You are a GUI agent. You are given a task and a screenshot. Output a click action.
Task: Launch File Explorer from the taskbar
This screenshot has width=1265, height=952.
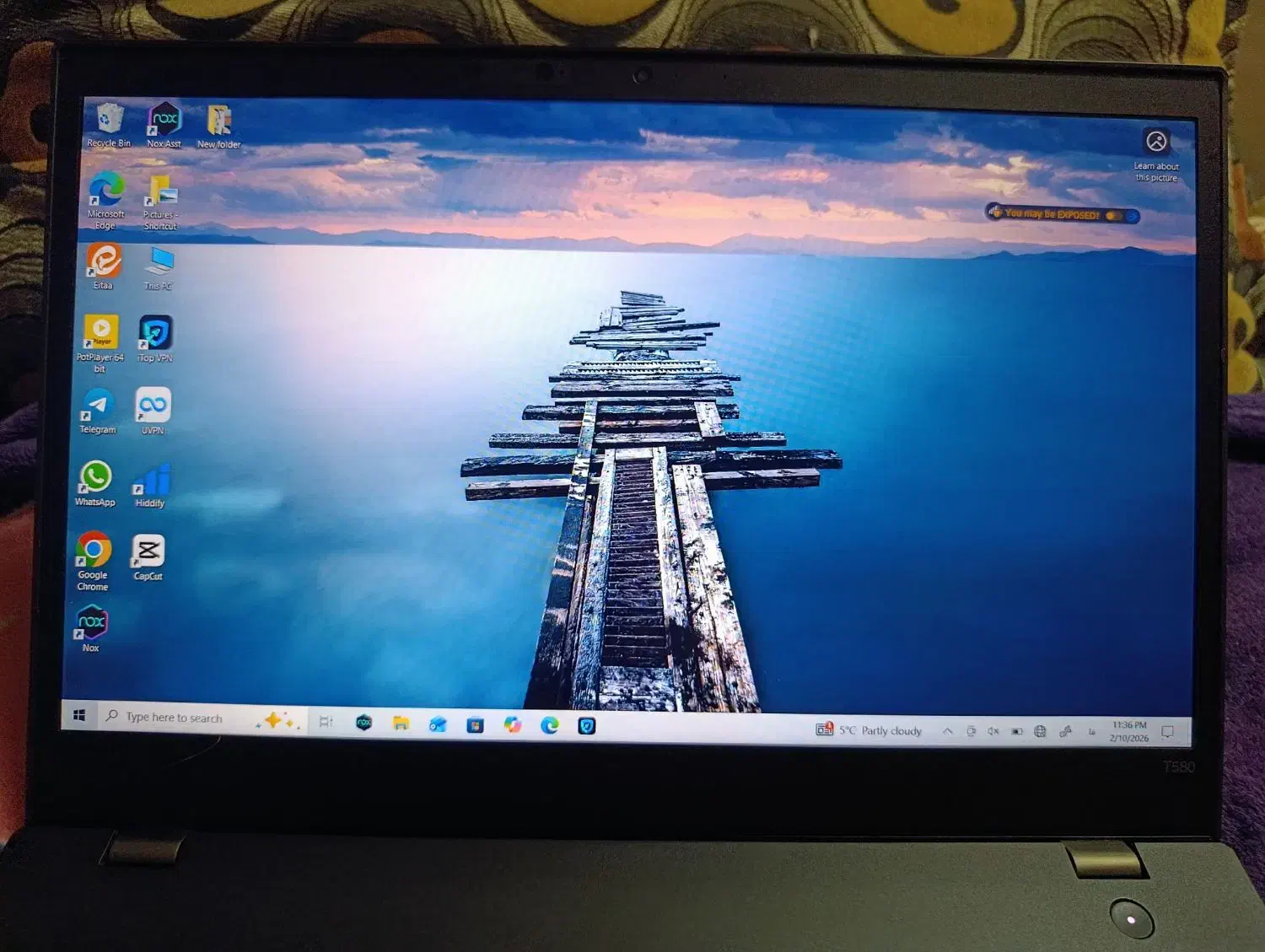[401, 723]
